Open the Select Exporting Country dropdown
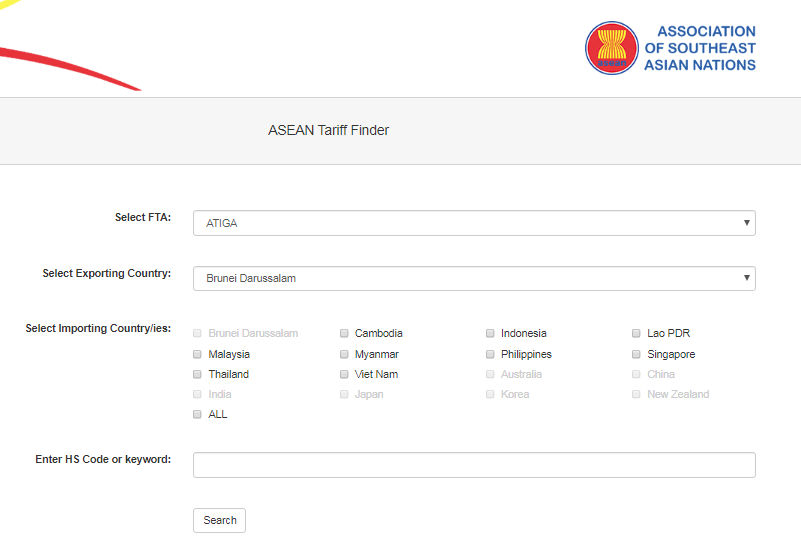This screenshot has height=547, width=801. [x=473, y=278]
